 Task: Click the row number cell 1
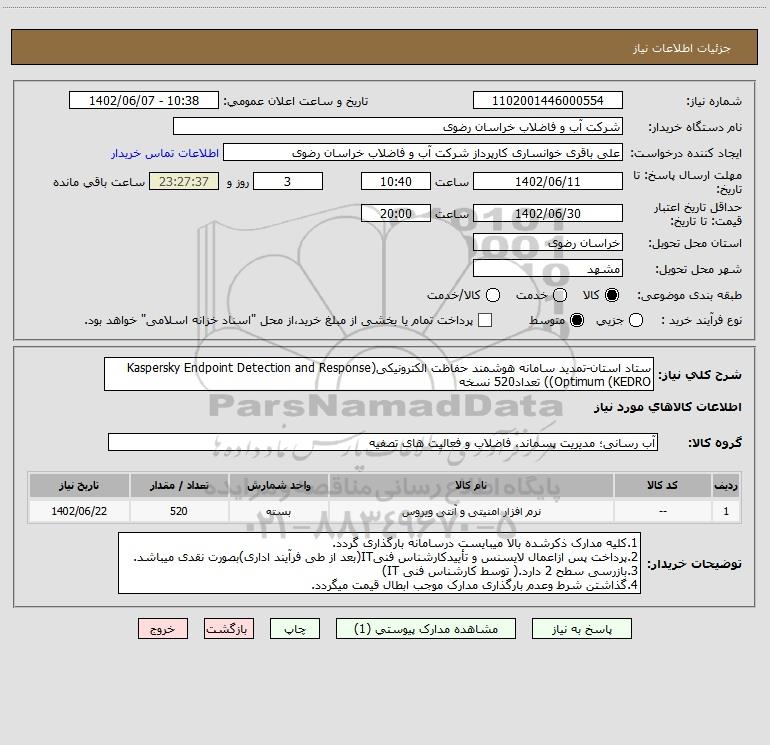(726, 511)
